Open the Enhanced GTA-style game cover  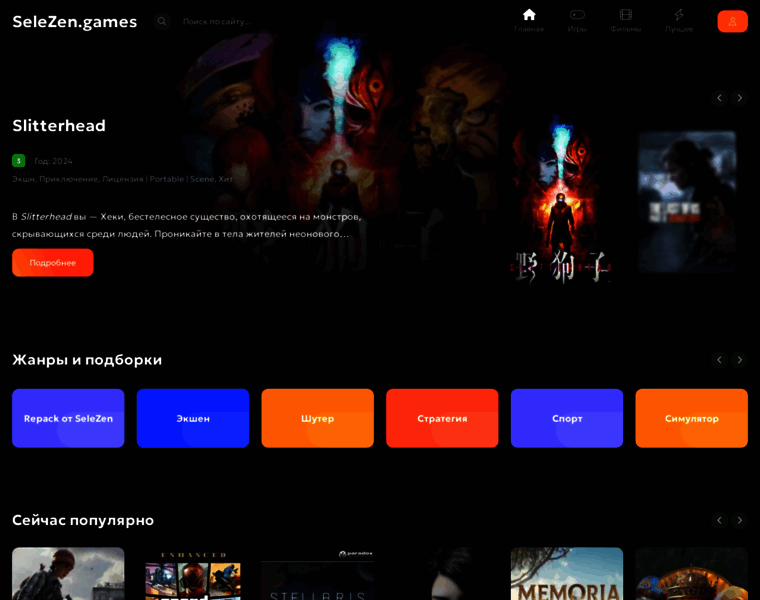pyautogui.click(x=193, y=574)
